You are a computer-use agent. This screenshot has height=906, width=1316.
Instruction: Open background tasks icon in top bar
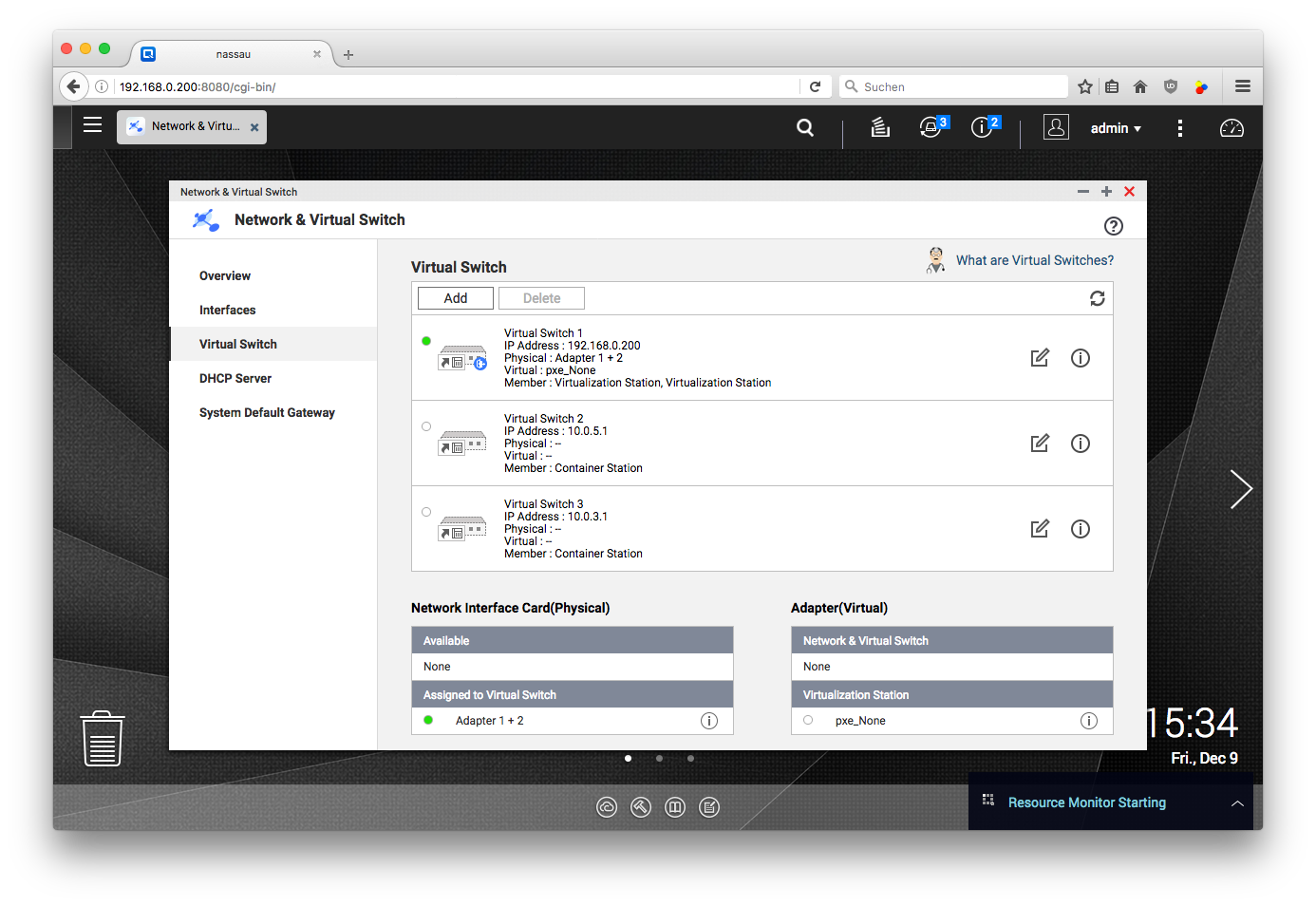coord(880,127)
